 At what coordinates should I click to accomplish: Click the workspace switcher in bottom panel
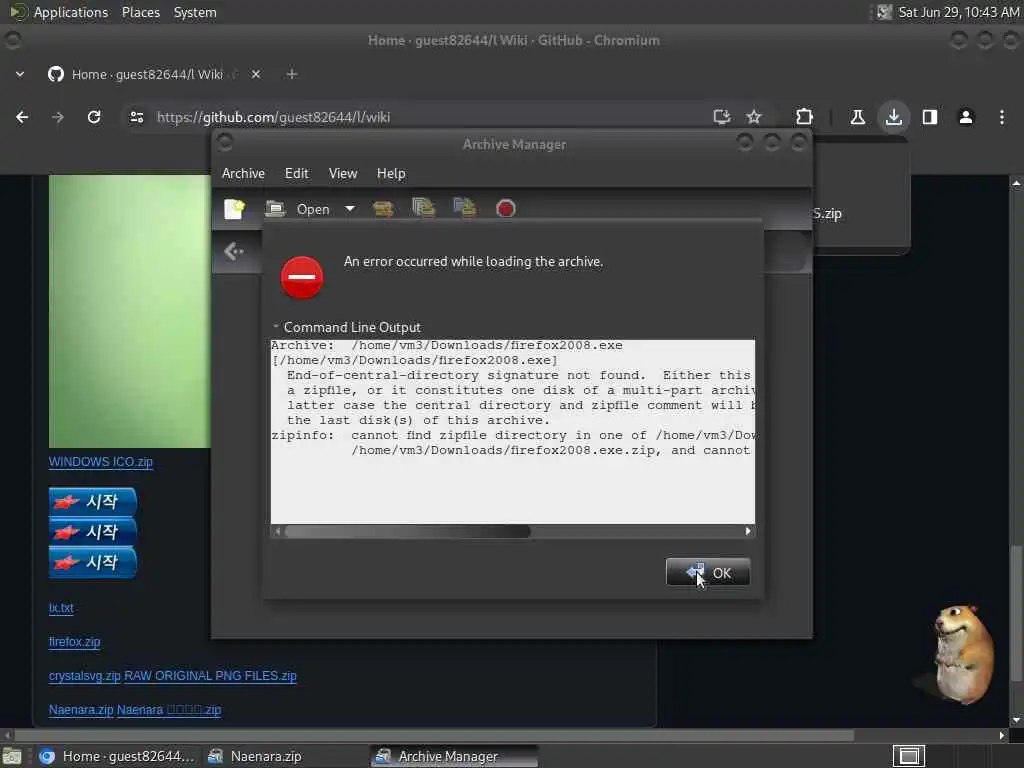click(909, 757)
